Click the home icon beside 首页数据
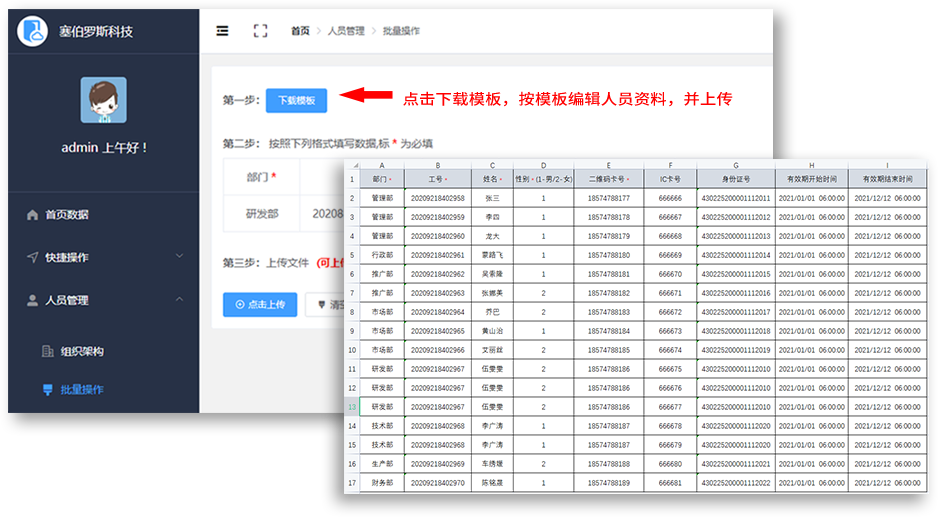This screenshot has height=517, width=938. point(32,215)
